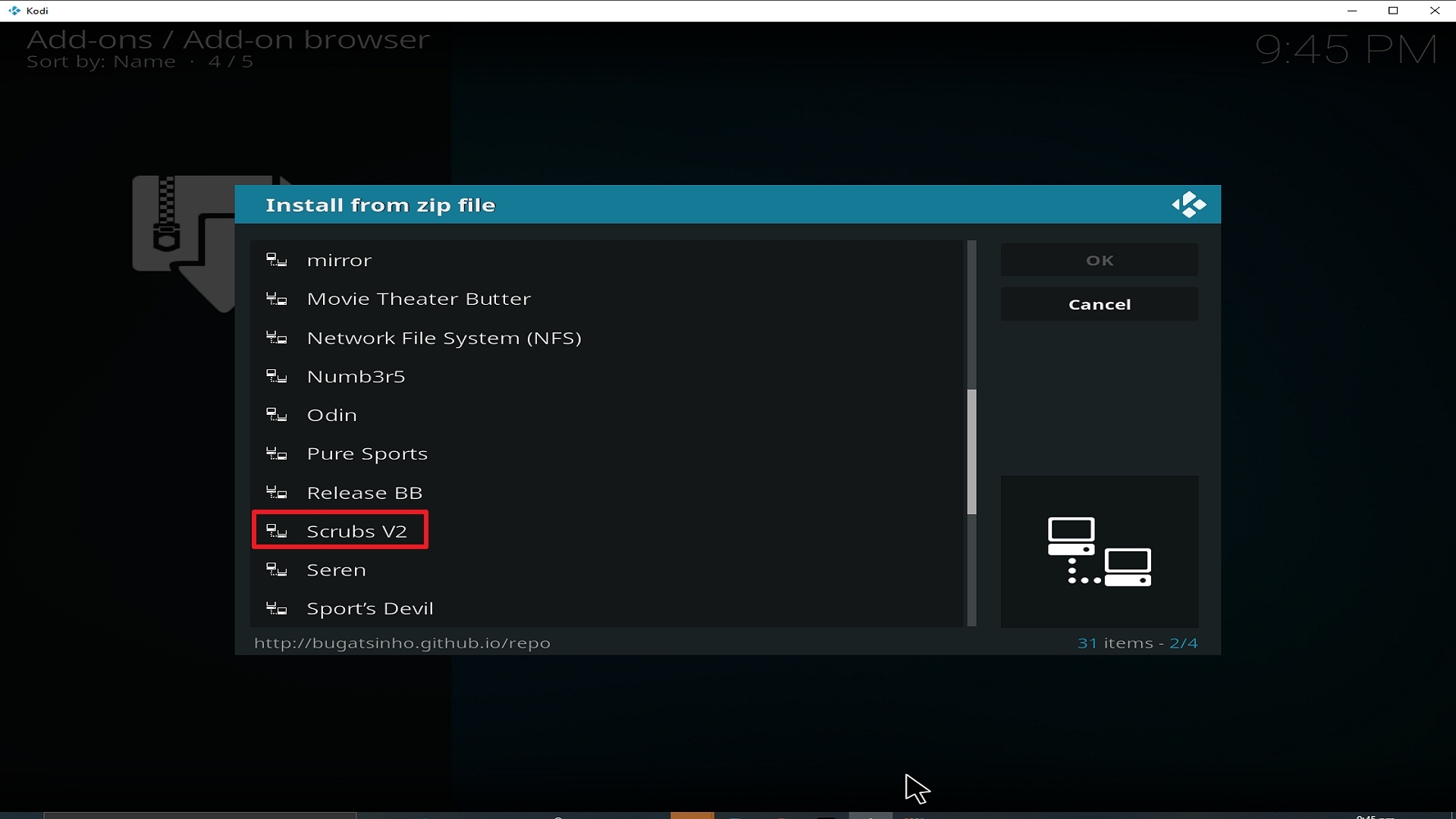Choose the Seren source
The width and height of the screenshot is (1456, 819).
click(607, 570)
